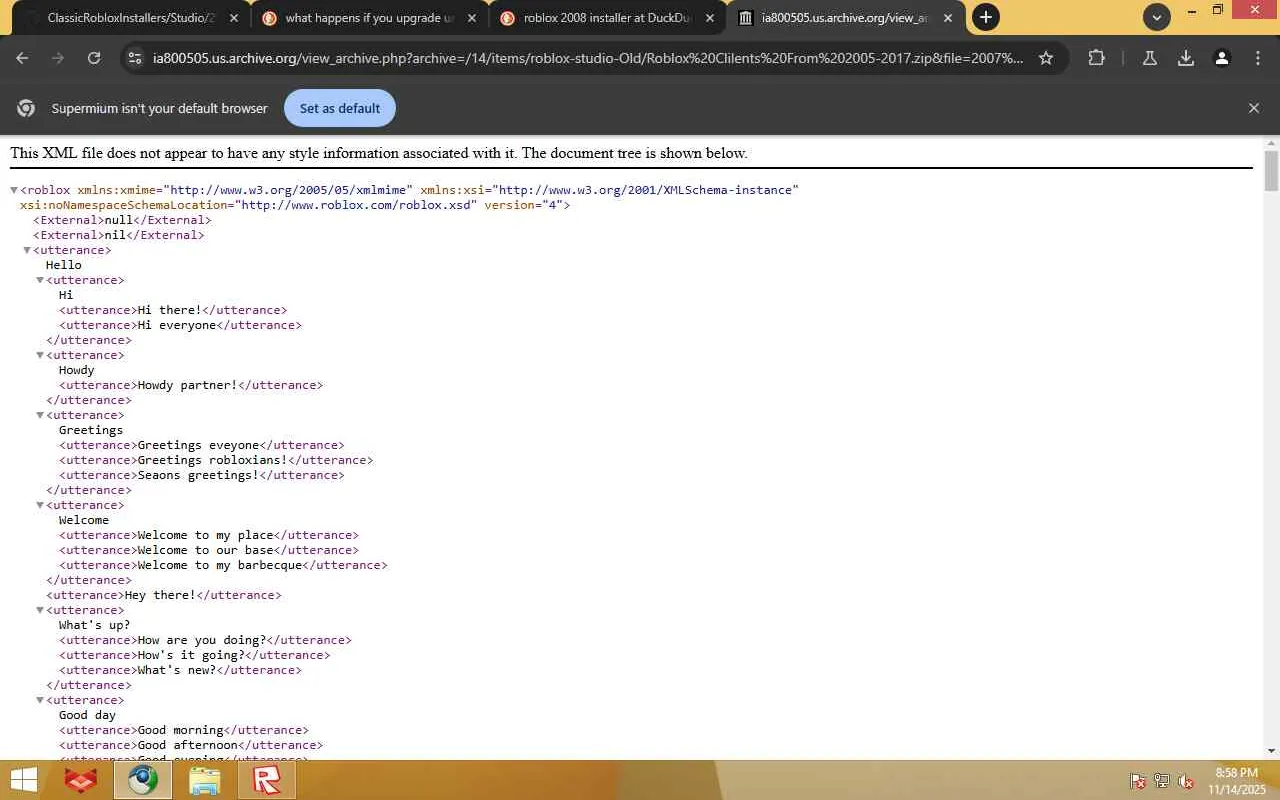This screenshot has width=1280, height=800.
Task: Close the 'roblox 2008 installer at DuckDuckGo' tab
Action: pos(710,18)
